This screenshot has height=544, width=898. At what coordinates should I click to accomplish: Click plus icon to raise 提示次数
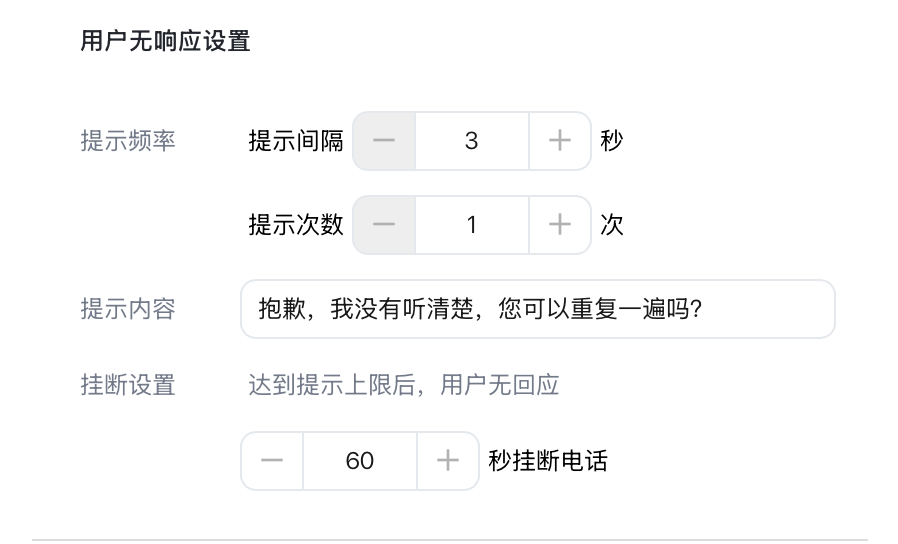[x=560, y=225]
